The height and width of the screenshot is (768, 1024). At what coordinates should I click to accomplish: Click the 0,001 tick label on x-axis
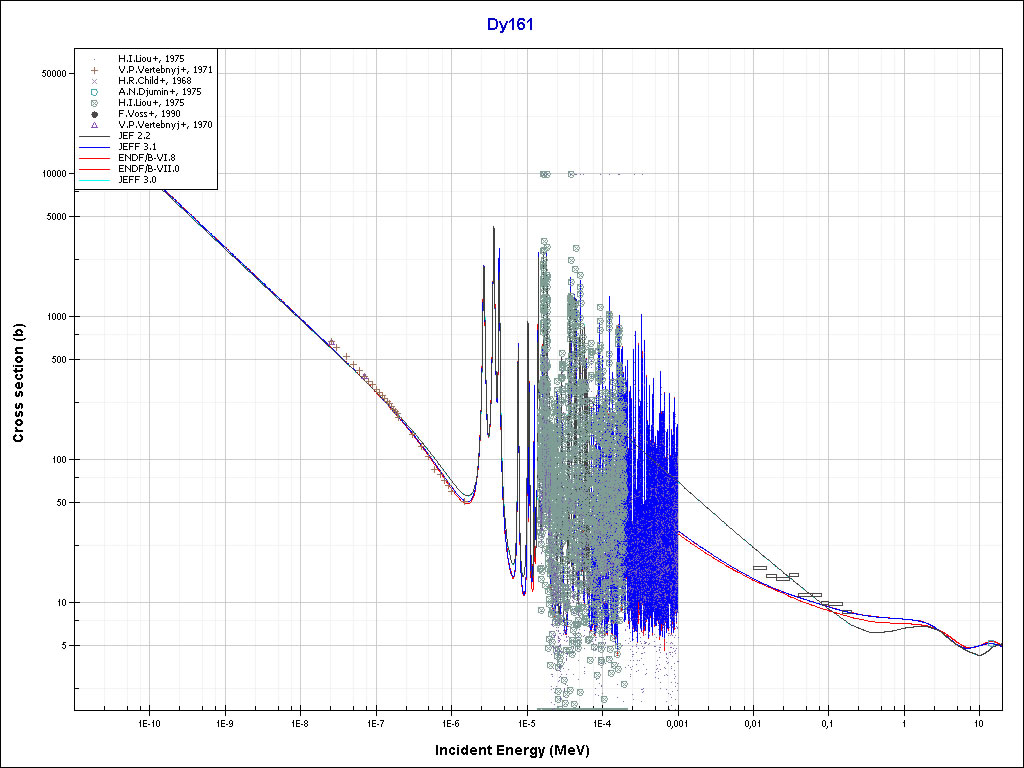677,722
